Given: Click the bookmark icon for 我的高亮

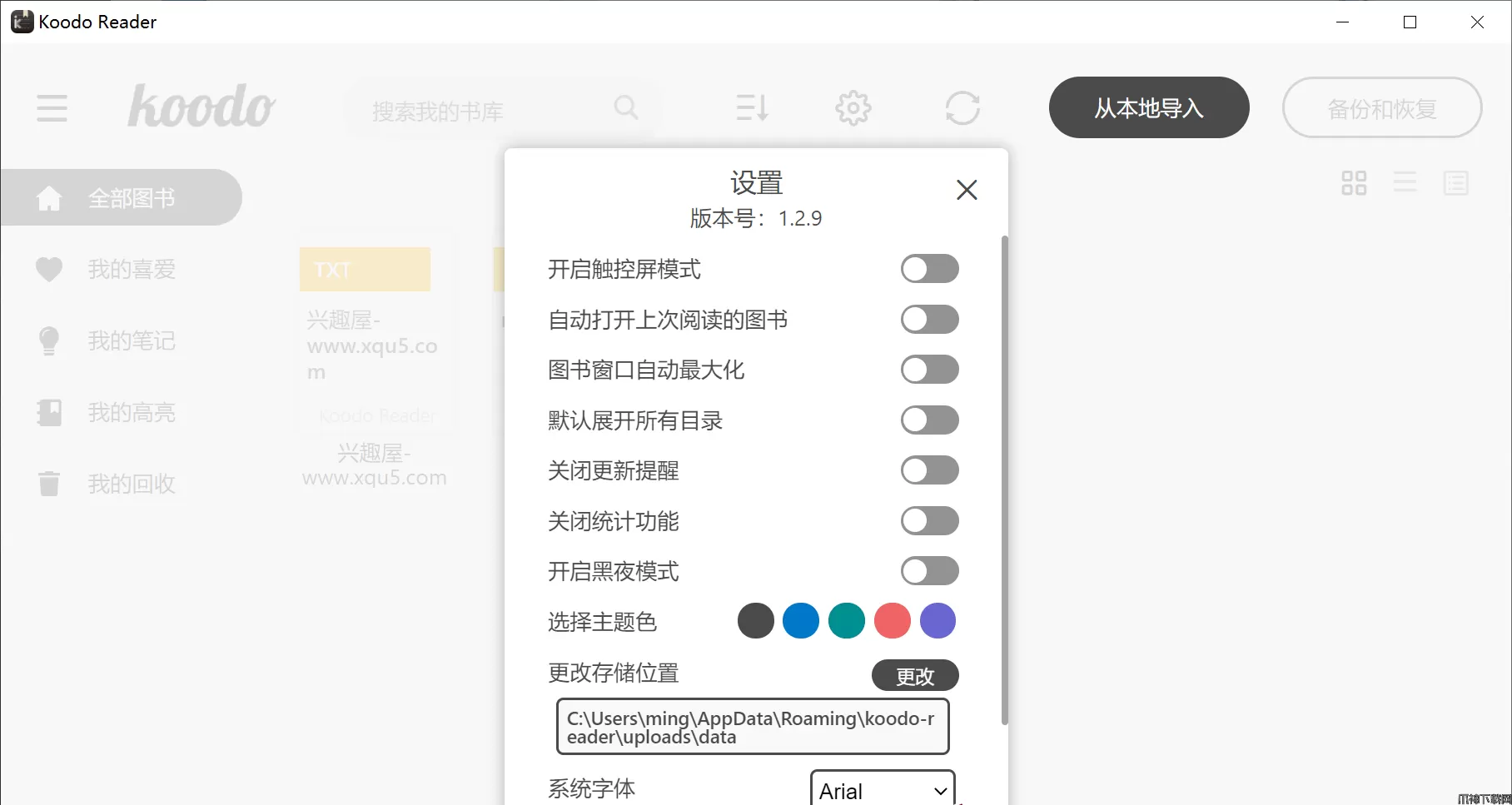Looking at the screenshot, I should 49,412.
